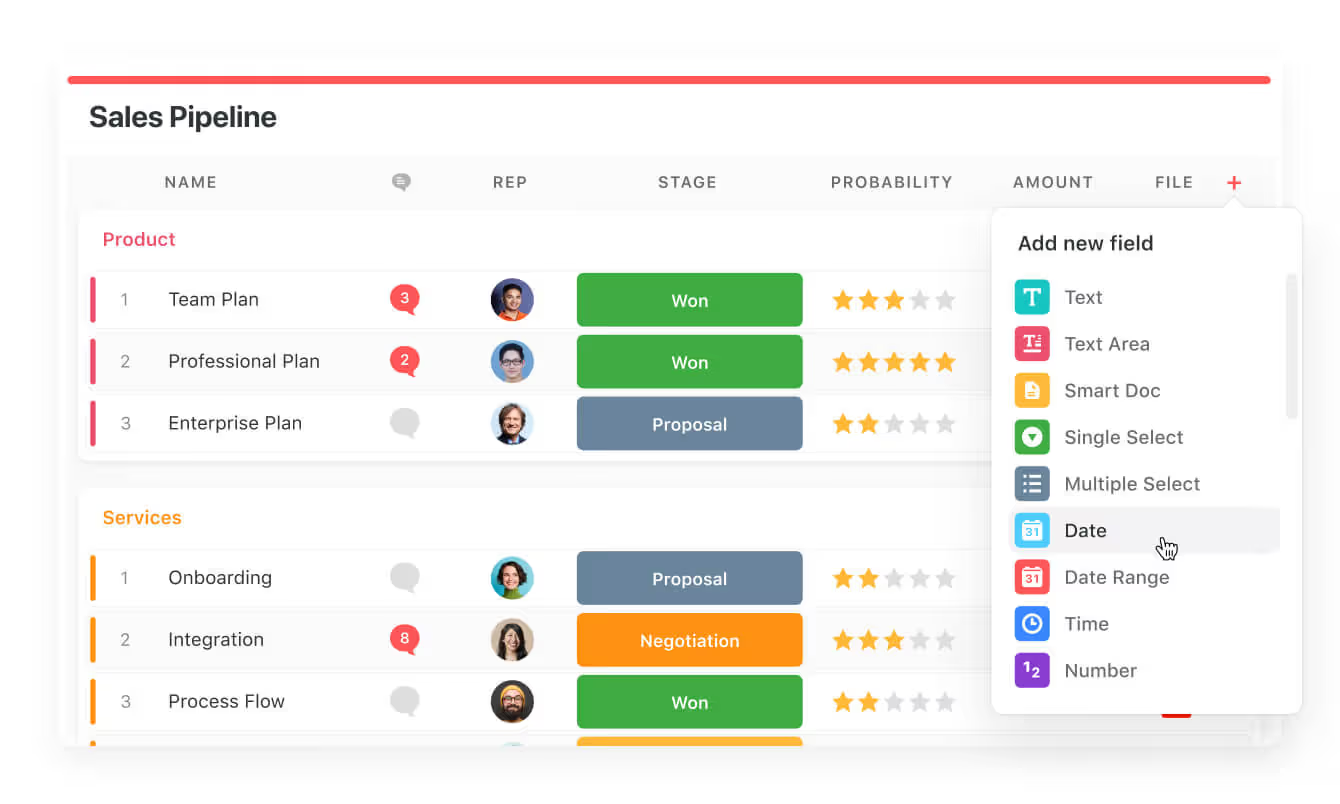
Task: Select the Multiple Select list icon
Action: coord(1032,484)
